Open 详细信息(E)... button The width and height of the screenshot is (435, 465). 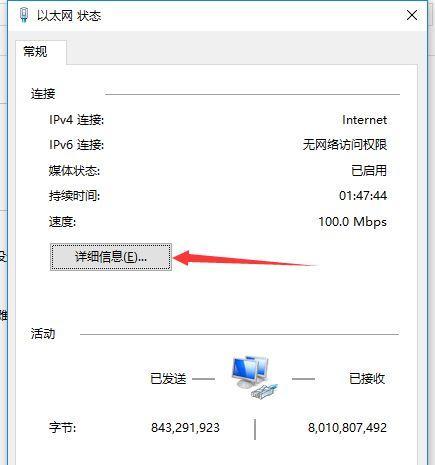click(111, 257)
